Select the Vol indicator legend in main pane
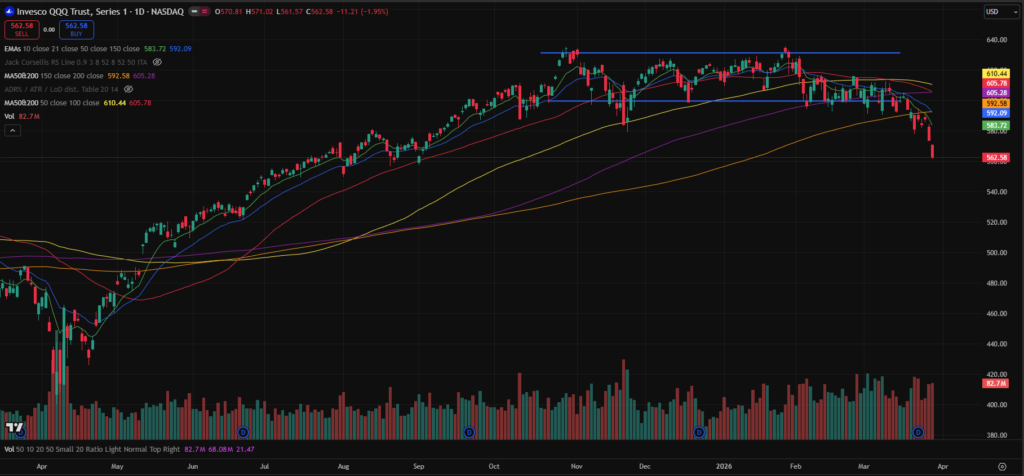 click(x=10, y=117)
